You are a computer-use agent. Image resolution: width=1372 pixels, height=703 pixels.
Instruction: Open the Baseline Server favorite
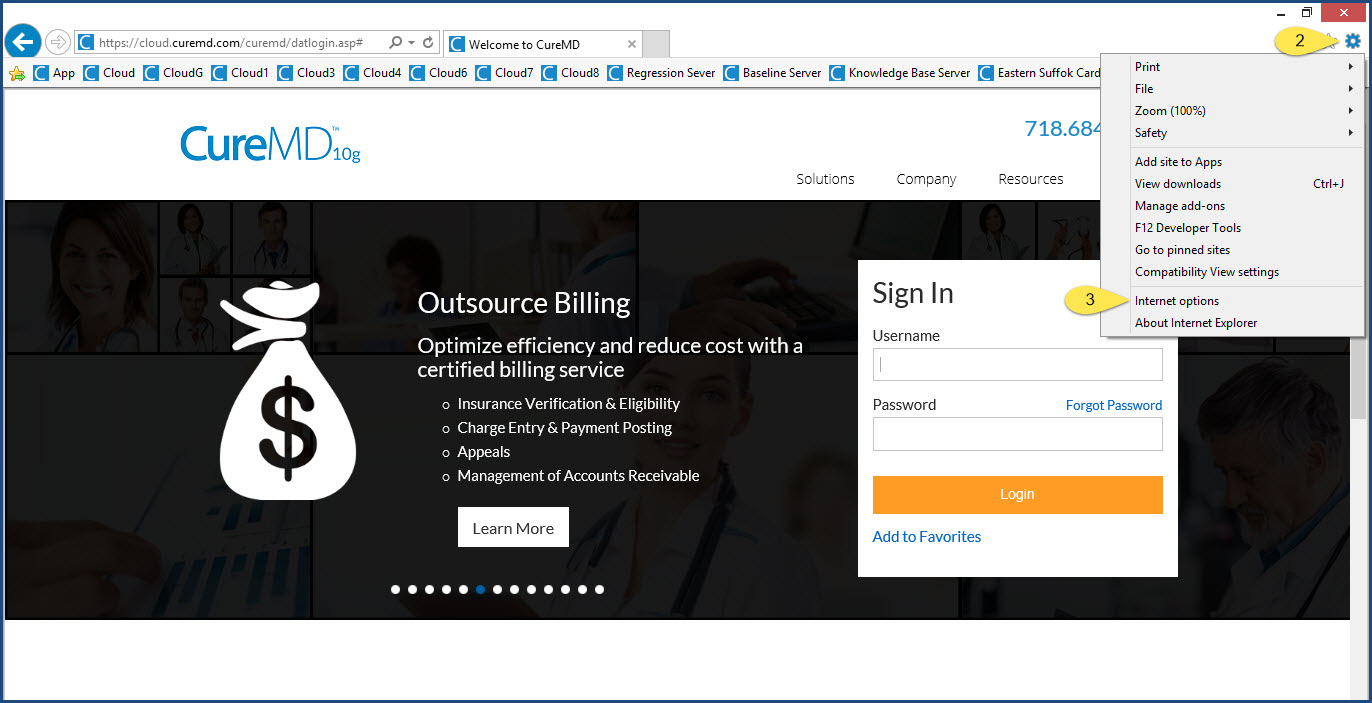tap(772, 73)
